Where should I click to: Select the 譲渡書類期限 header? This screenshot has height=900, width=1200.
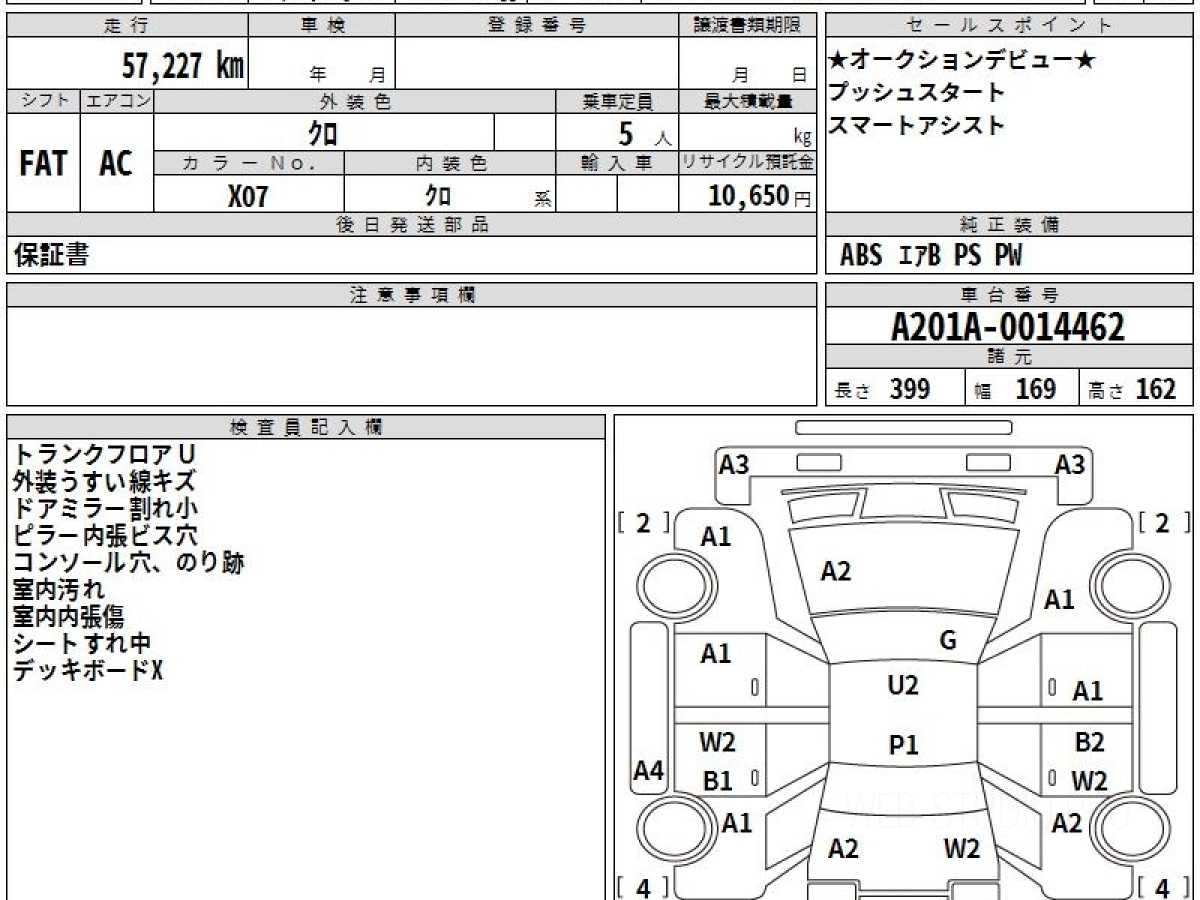[748, 25]
